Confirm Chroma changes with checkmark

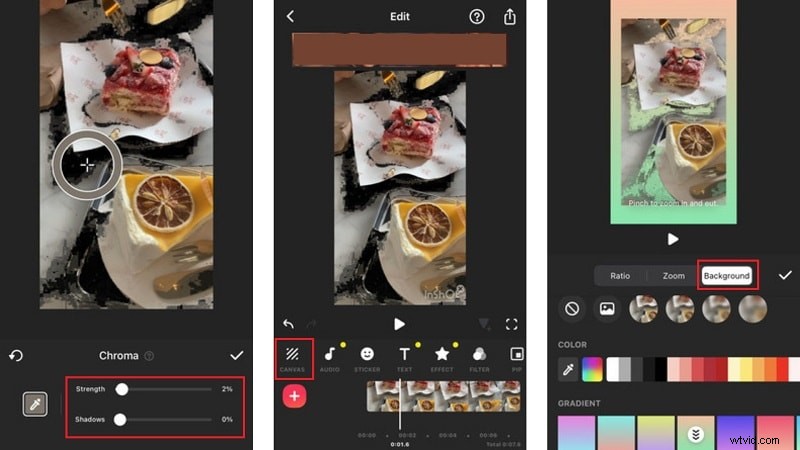[237, 355]
